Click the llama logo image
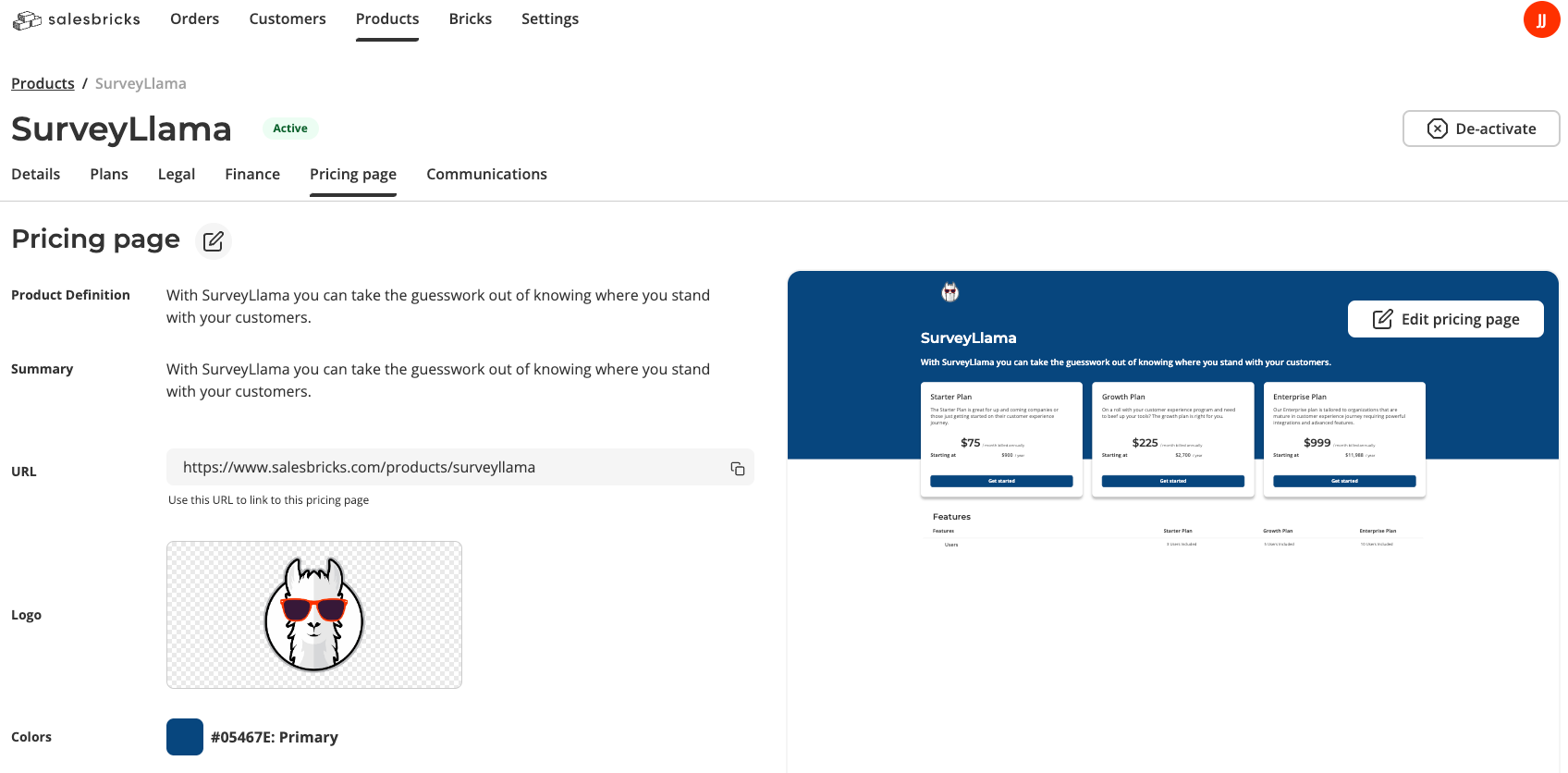This screenshot has height=773, width=1568. pyautogui.click(x=314, y=615)
